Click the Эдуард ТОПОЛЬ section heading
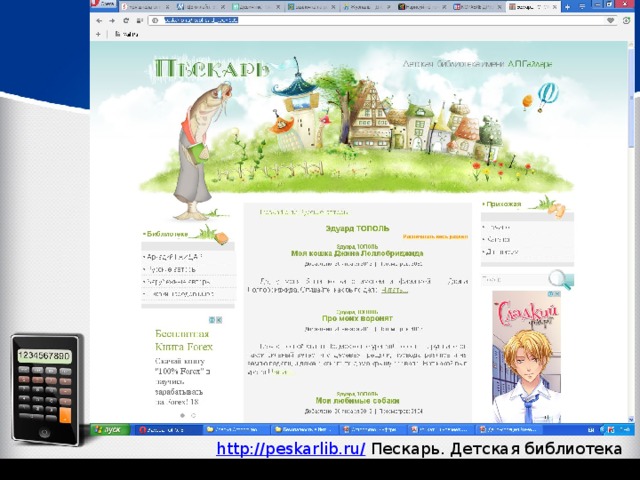Screen dimensions: 640x480 (357, 228)
